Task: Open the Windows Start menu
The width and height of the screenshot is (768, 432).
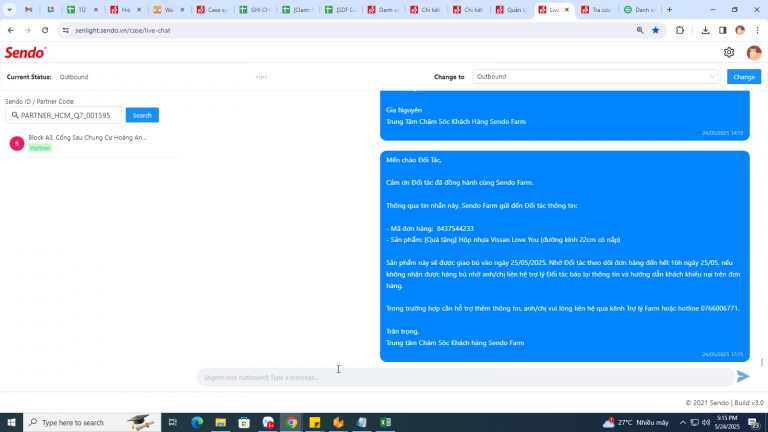Action: tap(11, 422)
